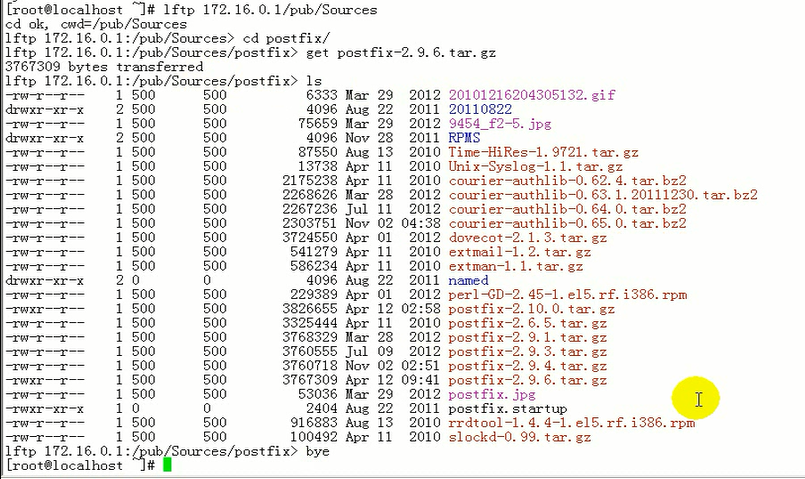Select the perl-GD-2.45-1.el5.rf.i386.rpm filename
The image size is (805, 479).
click(567, 295)
